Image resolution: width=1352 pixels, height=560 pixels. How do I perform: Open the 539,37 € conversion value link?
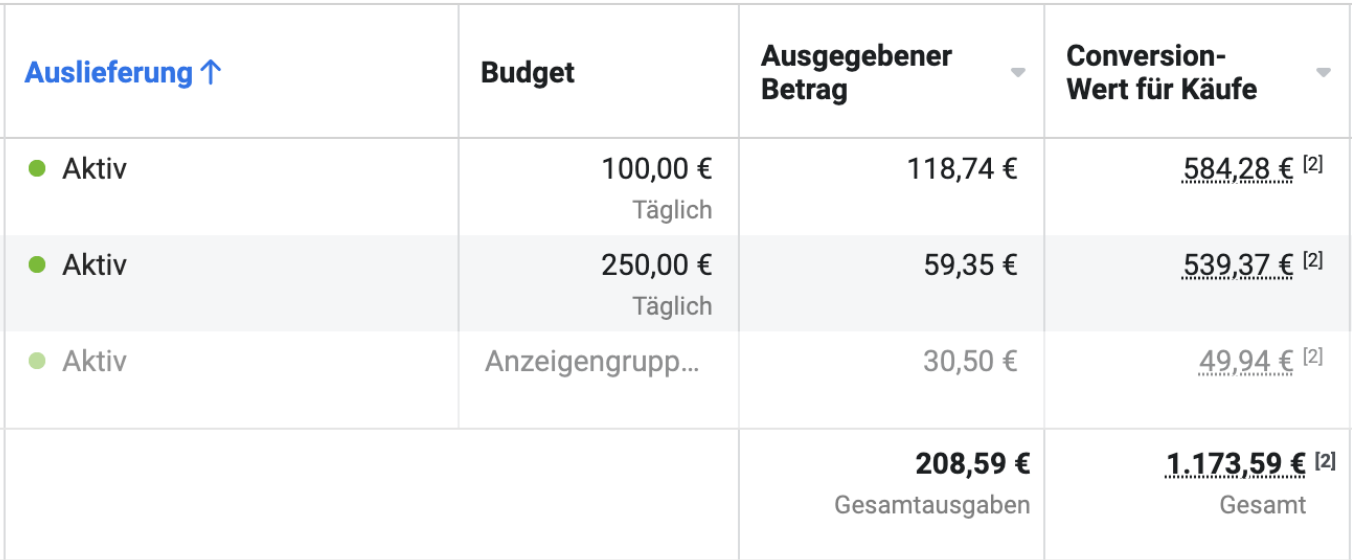click(1238, 265)
